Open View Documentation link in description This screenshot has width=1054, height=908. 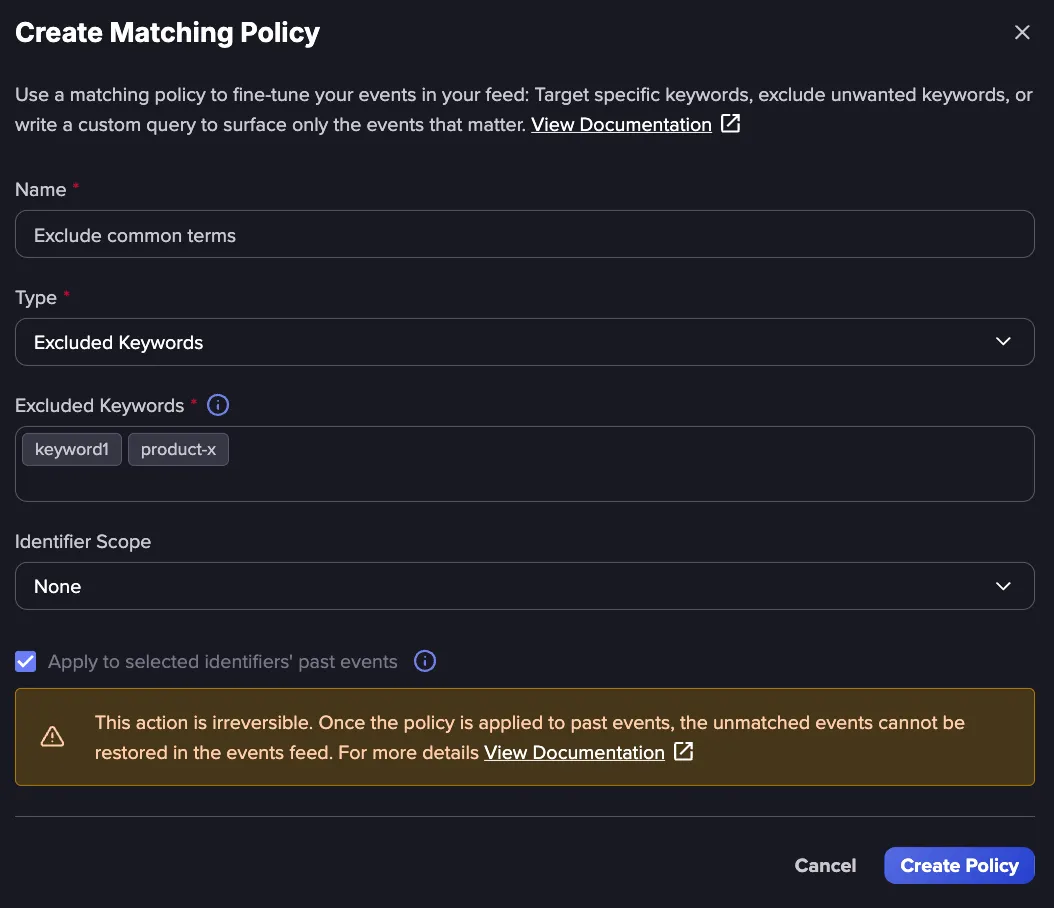pyautogui.click(x=621, y=124)
